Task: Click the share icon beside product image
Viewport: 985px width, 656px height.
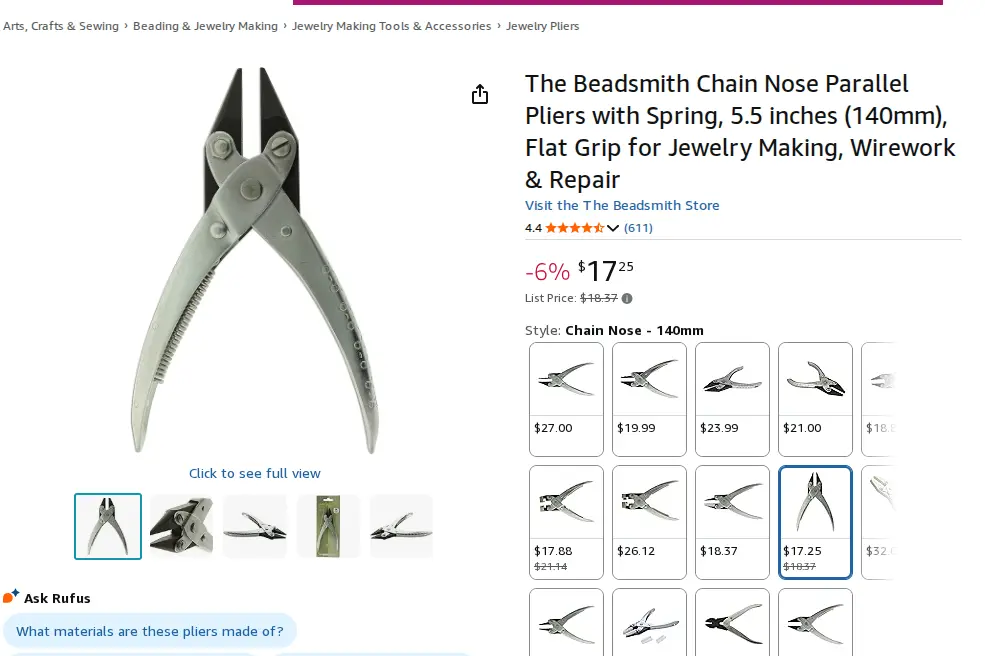Action: tap(480, 94)
